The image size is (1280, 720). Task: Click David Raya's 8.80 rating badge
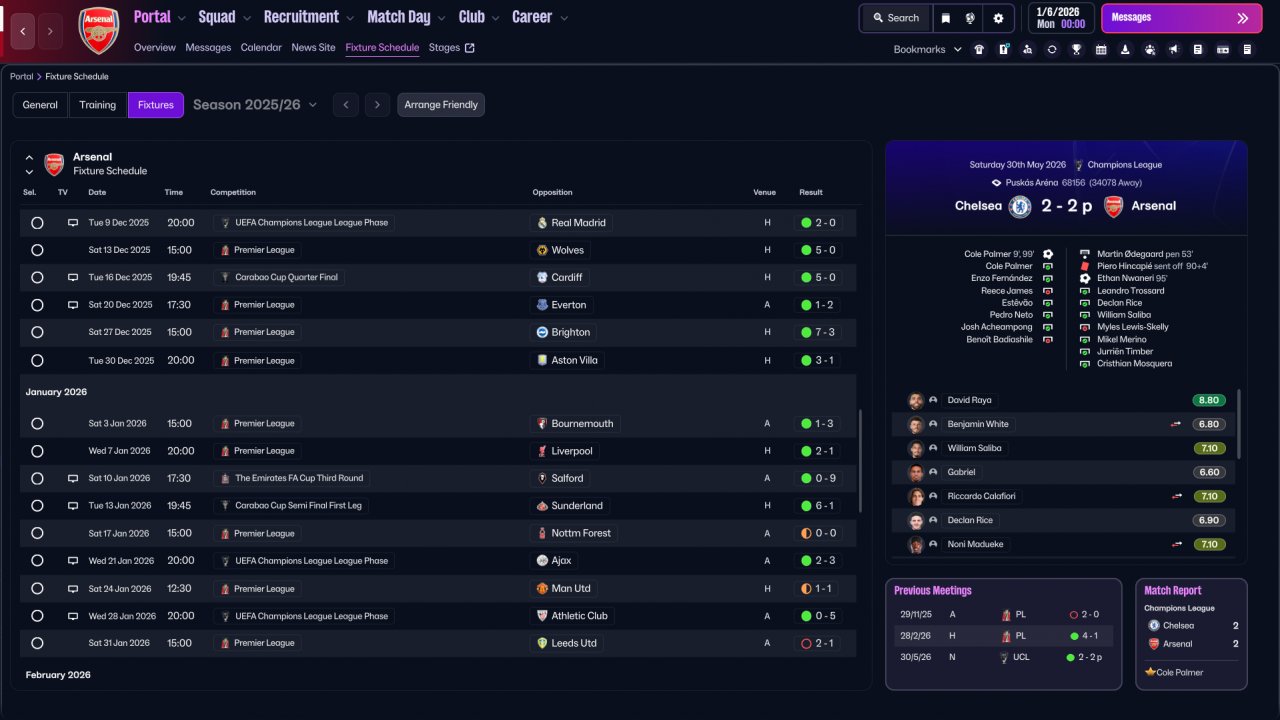(x=1209, y=400)
